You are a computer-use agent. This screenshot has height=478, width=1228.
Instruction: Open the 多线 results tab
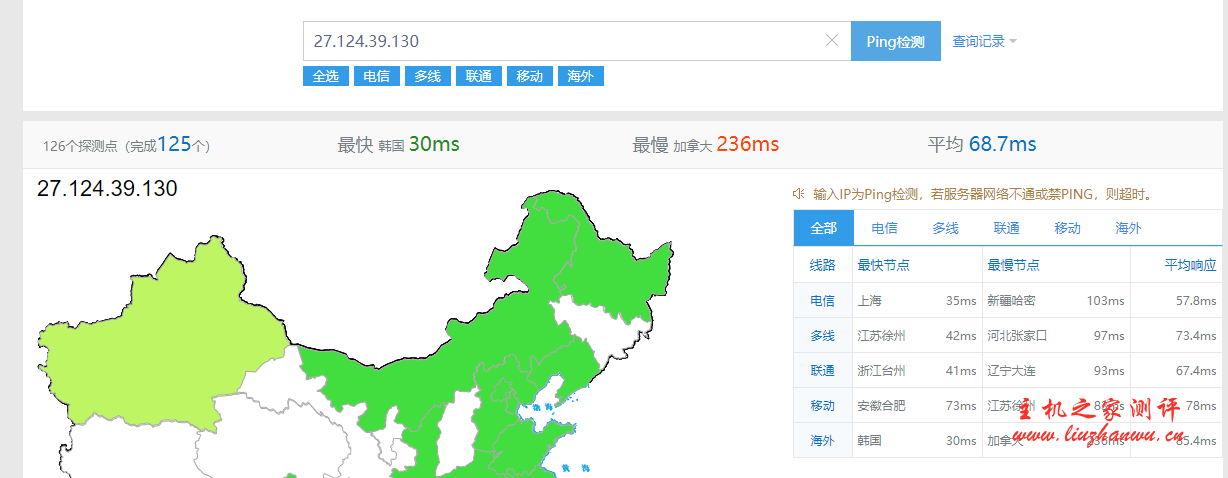point(945,228)
